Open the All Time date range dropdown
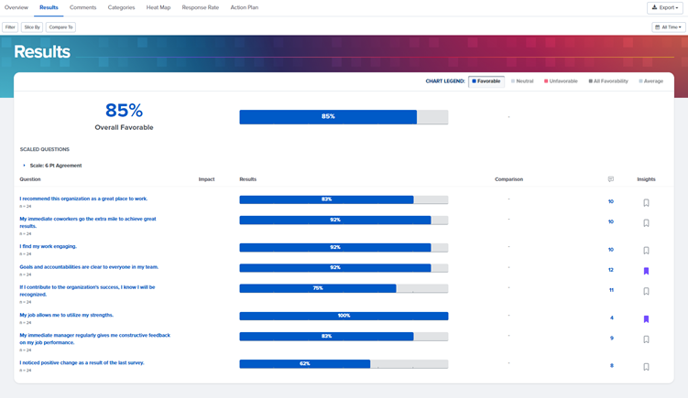This screenshot has width=688, height=398. (x=668, y=27)
